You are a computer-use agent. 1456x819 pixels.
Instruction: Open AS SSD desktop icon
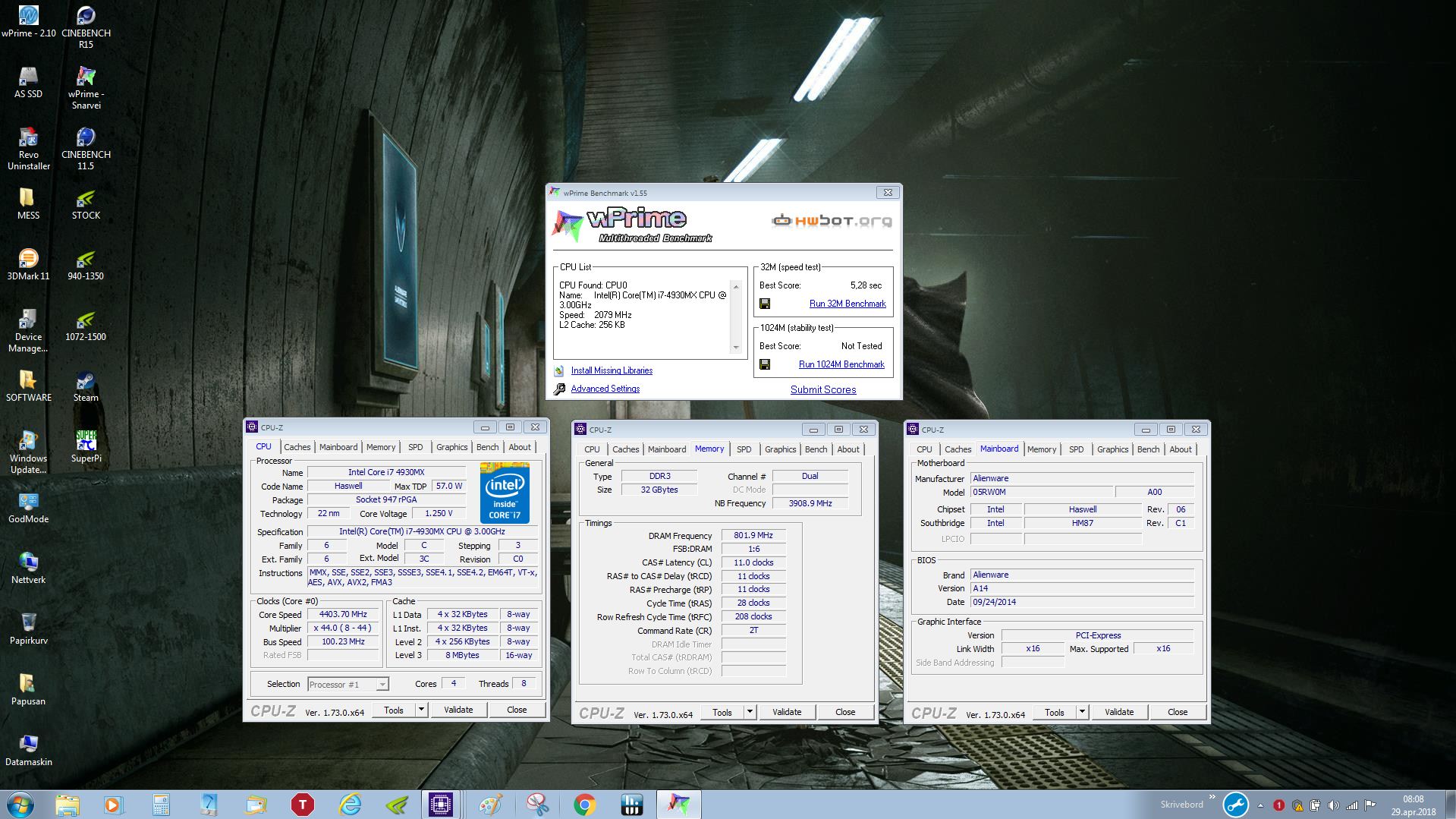(x=29, y=82)
